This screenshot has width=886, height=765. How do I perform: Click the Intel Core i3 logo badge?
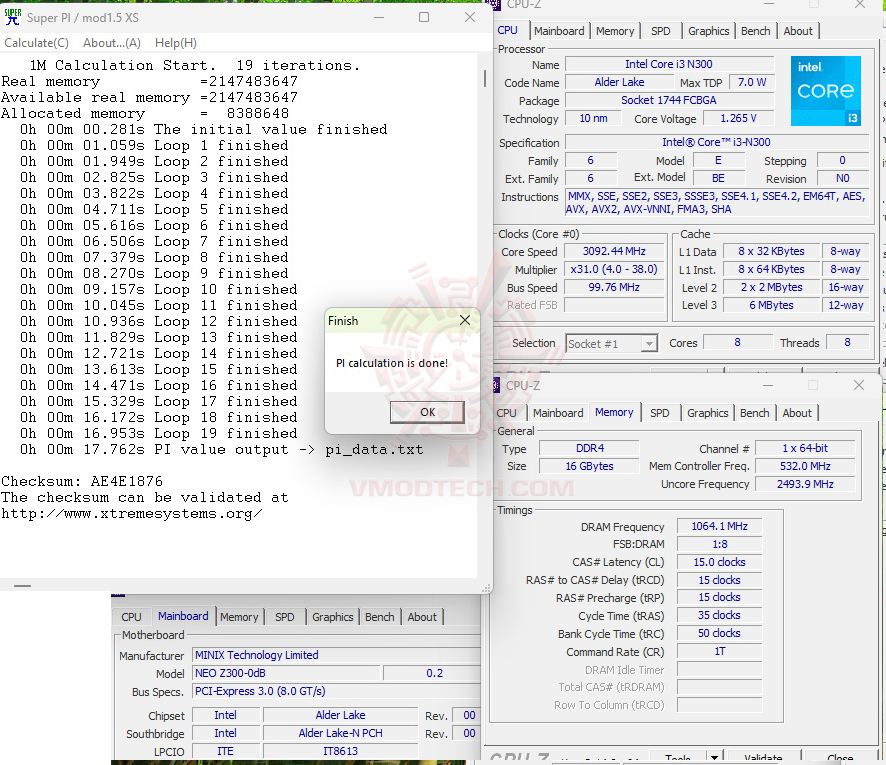click(826, 90)
